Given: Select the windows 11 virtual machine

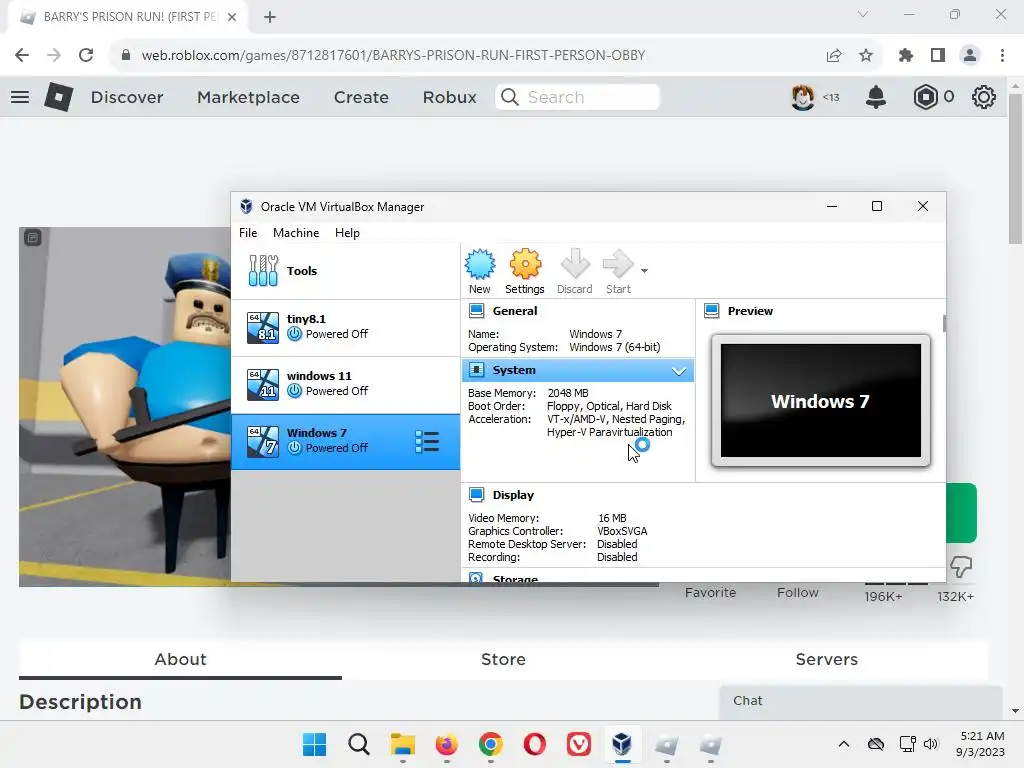Looking at the screenshot, I should [x=345, y=384].
